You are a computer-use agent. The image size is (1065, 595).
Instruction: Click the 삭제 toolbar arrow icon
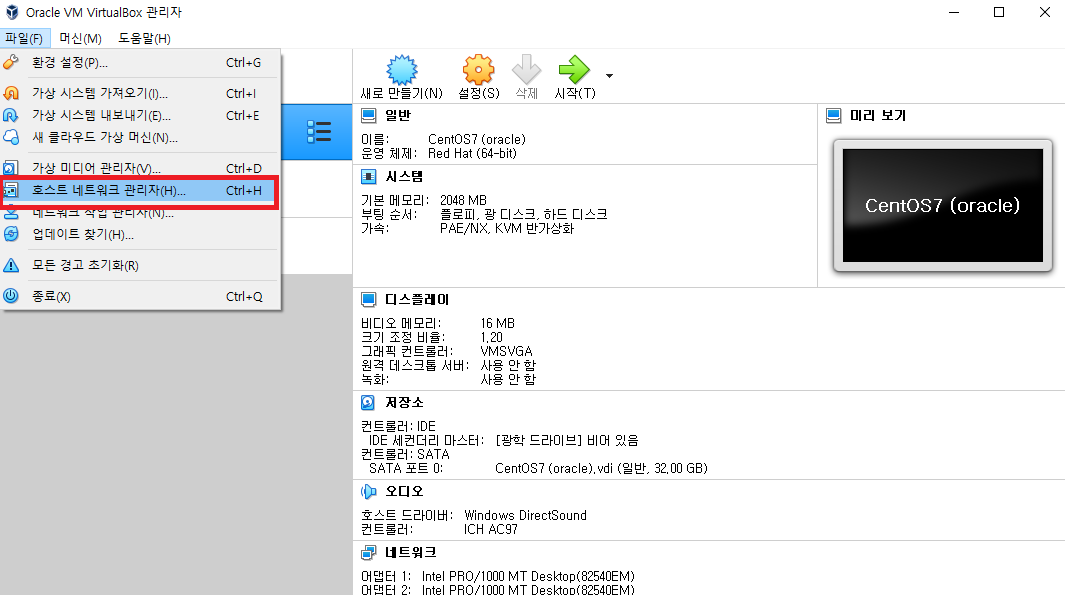click(526, 69)
